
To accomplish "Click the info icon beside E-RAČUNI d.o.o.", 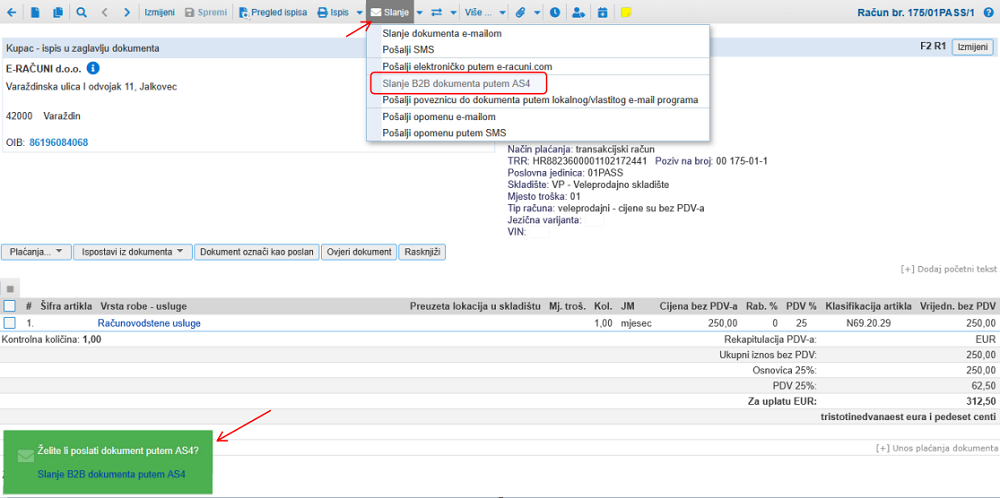I will click(x=93, y=68).
